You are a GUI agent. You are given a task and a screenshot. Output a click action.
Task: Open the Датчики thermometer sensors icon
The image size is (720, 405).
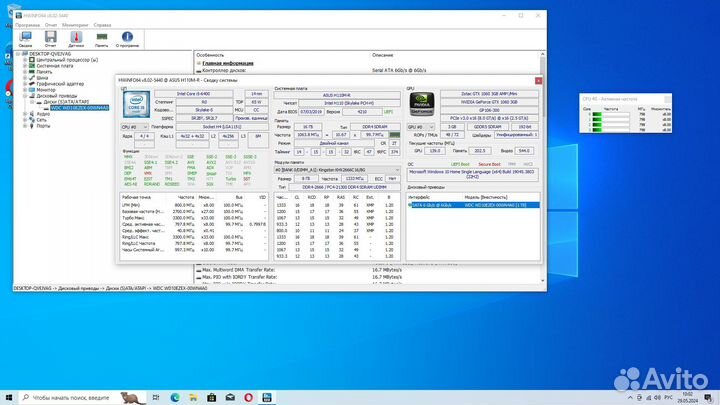(76, 39)
